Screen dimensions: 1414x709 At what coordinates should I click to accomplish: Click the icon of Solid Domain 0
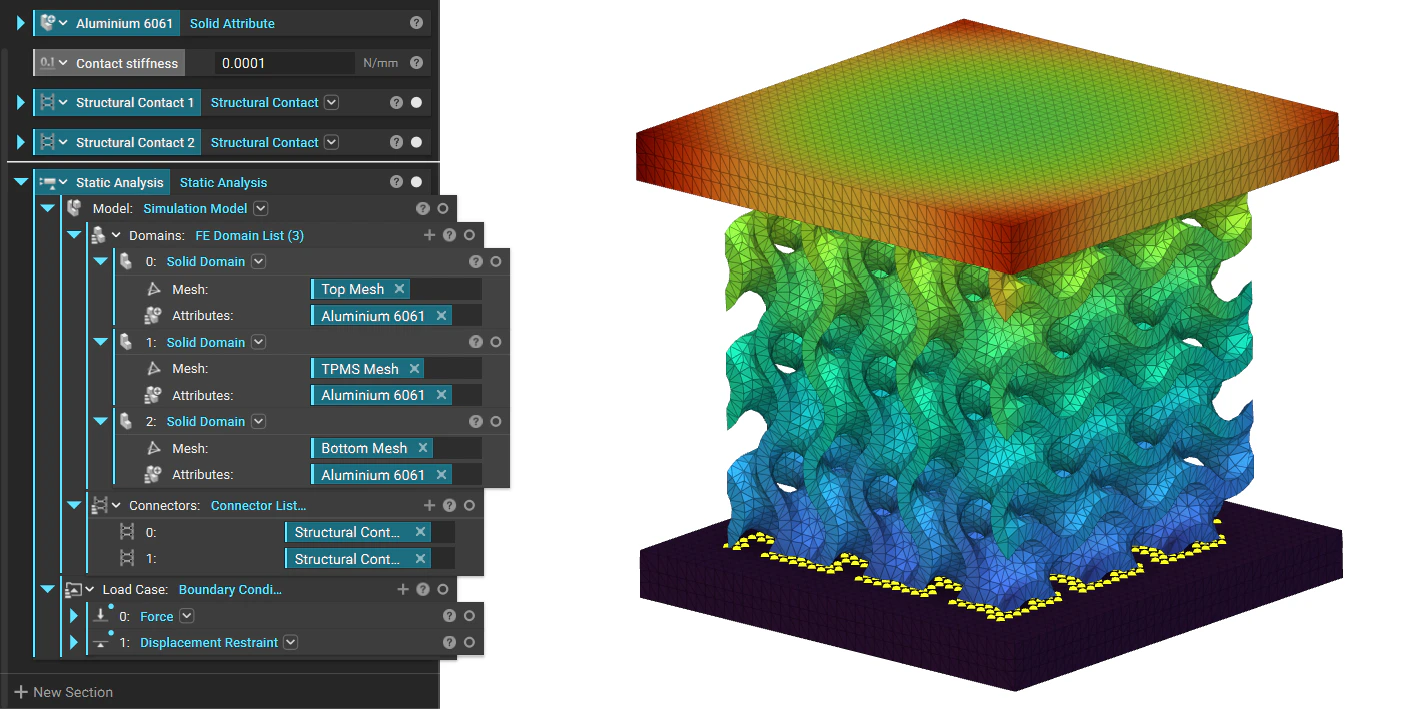(125, 261)
